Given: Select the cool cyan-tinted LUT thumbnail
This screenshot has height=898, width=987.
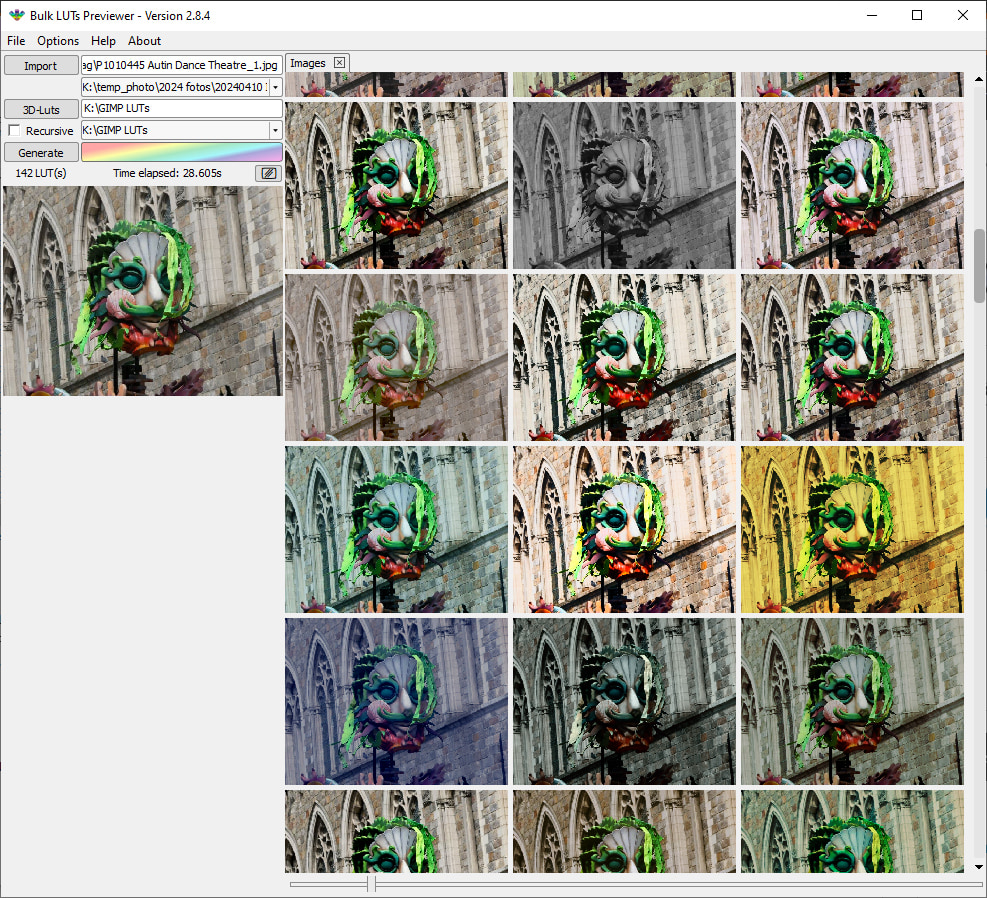Looking at the screenshot, I should click(x=396, y=529).
